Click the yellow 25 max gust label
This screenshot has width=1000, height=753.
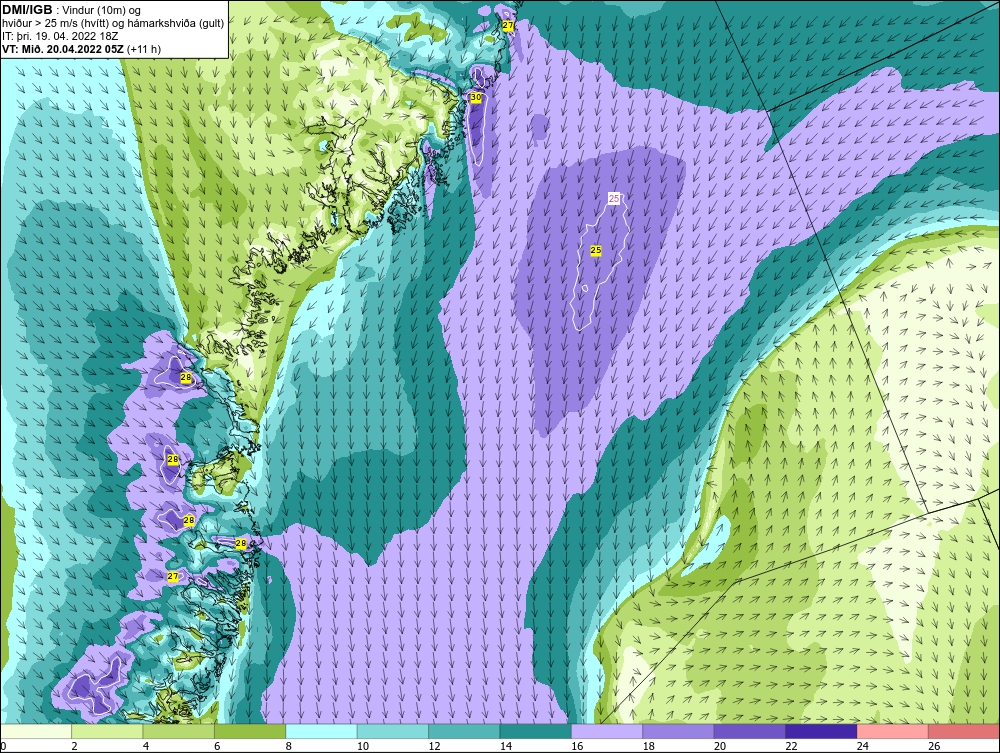point(596,251)
